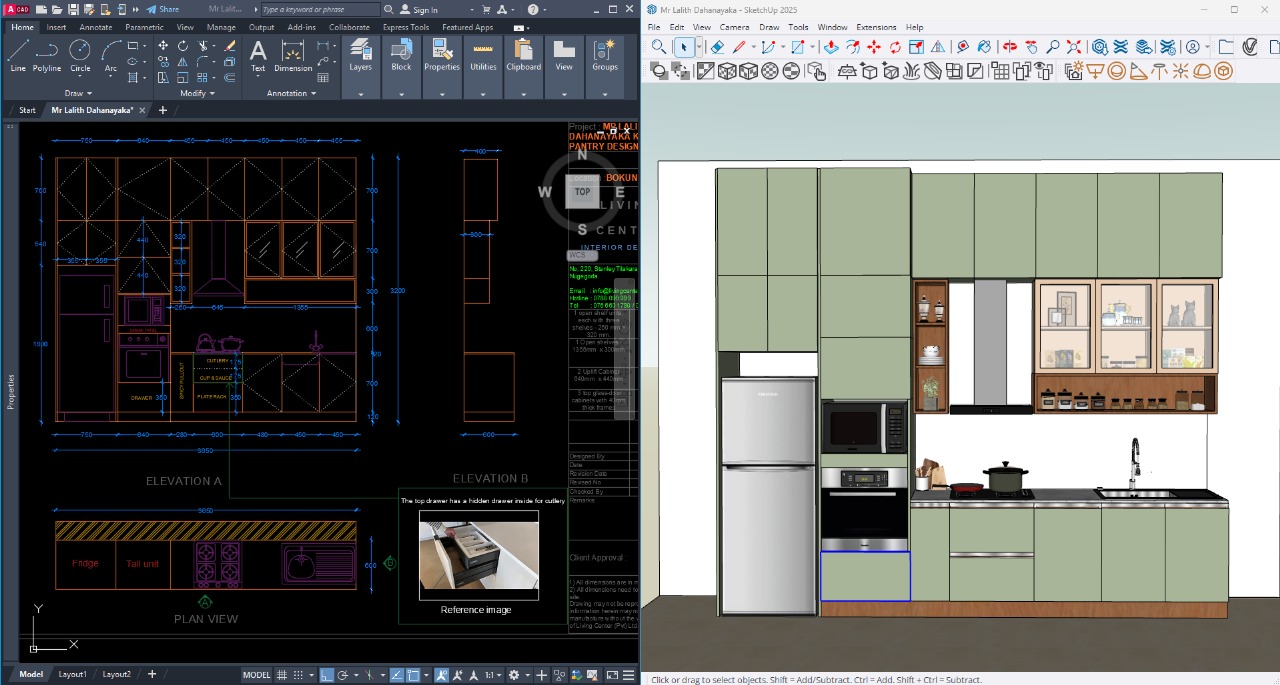This screenshot has height=685, width=1280.
Task: Click the Dimension annotation tool
Action: tap(293, 54)
